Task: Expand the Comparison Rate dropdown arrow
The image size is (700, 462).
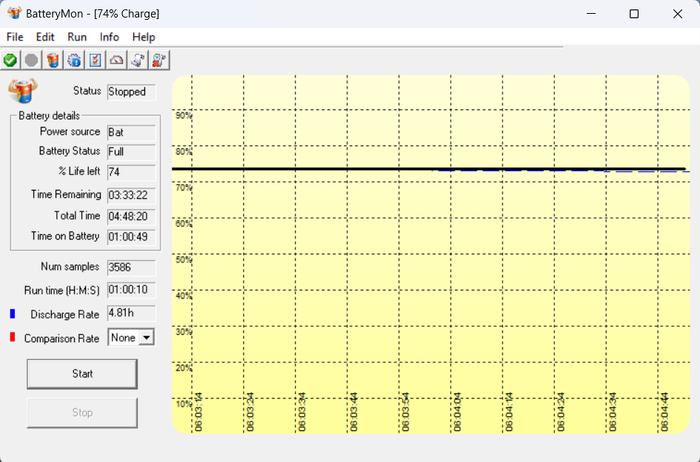Action: click(x=146, y=338)
